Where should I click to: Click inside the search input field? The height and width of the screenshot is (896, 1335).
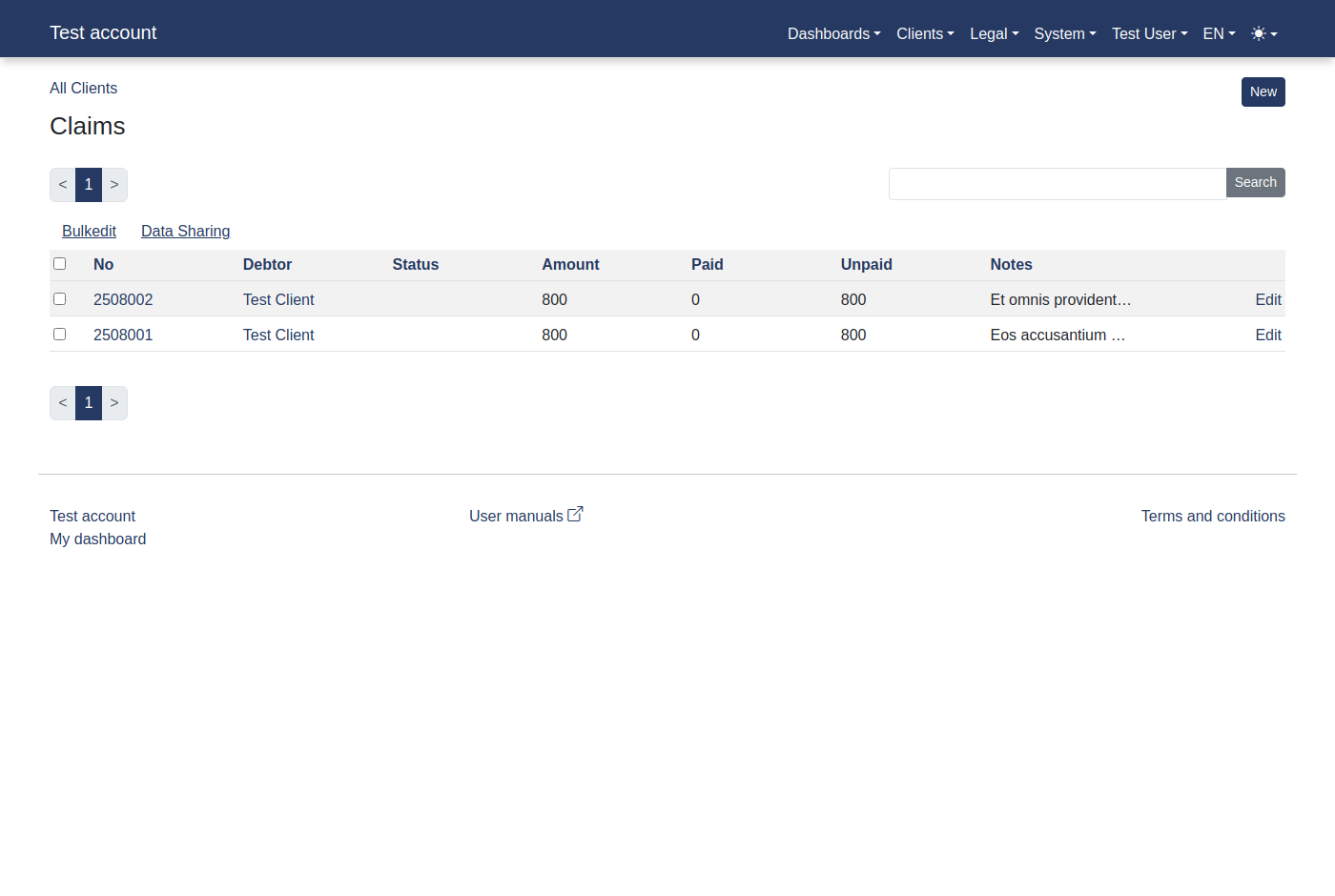tap(1049, 184)
